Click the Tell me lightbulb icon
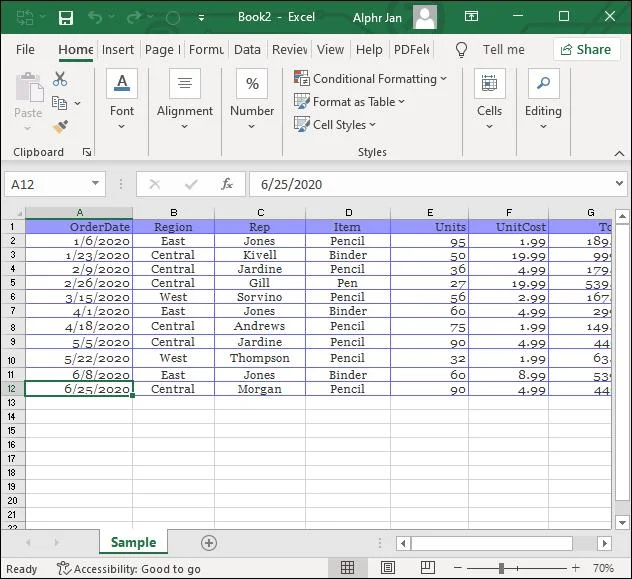Viewport: 632px width, 579px height. click(461, 50)
